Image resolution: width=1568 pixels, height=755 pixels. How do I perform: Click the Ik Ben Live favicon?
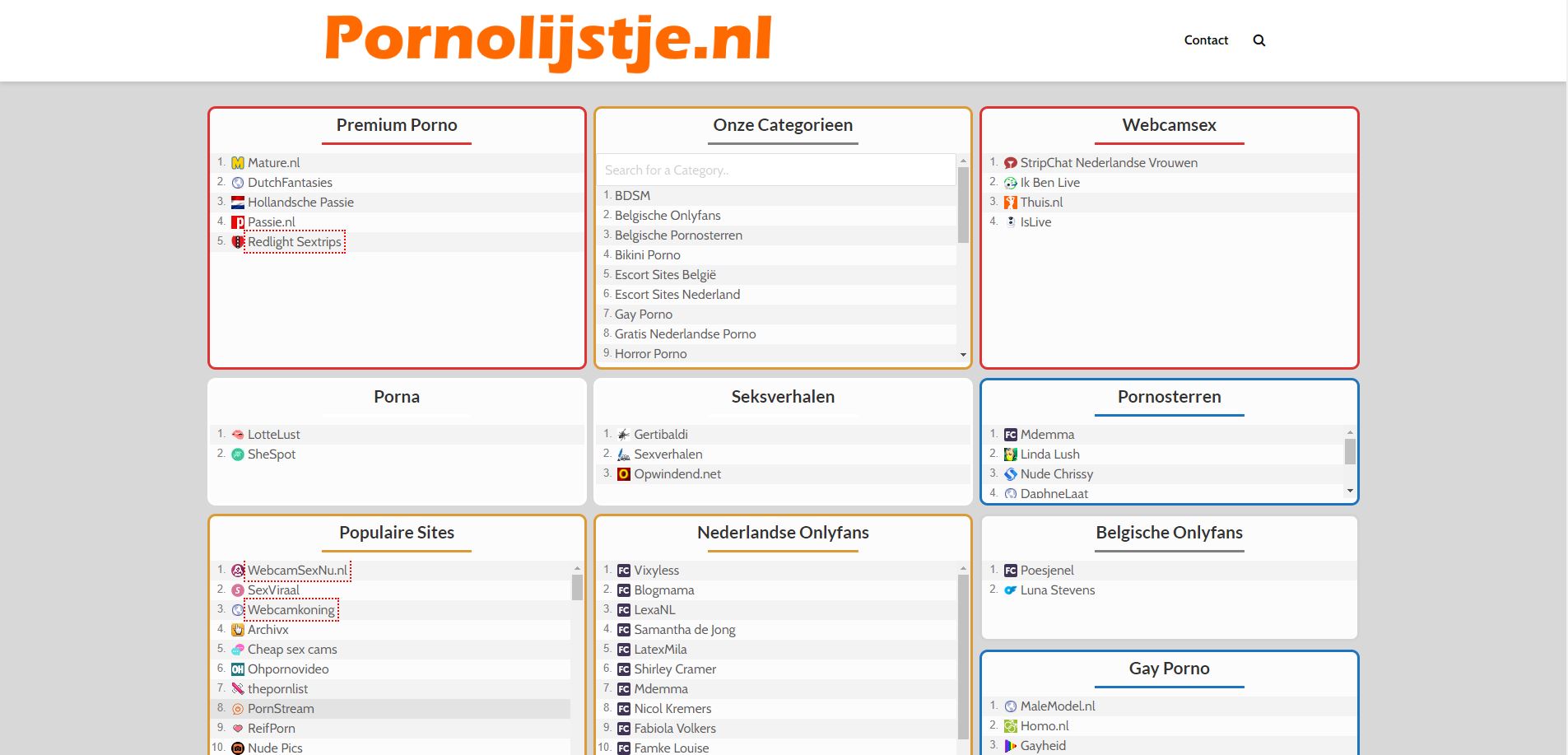point(1011,183)
